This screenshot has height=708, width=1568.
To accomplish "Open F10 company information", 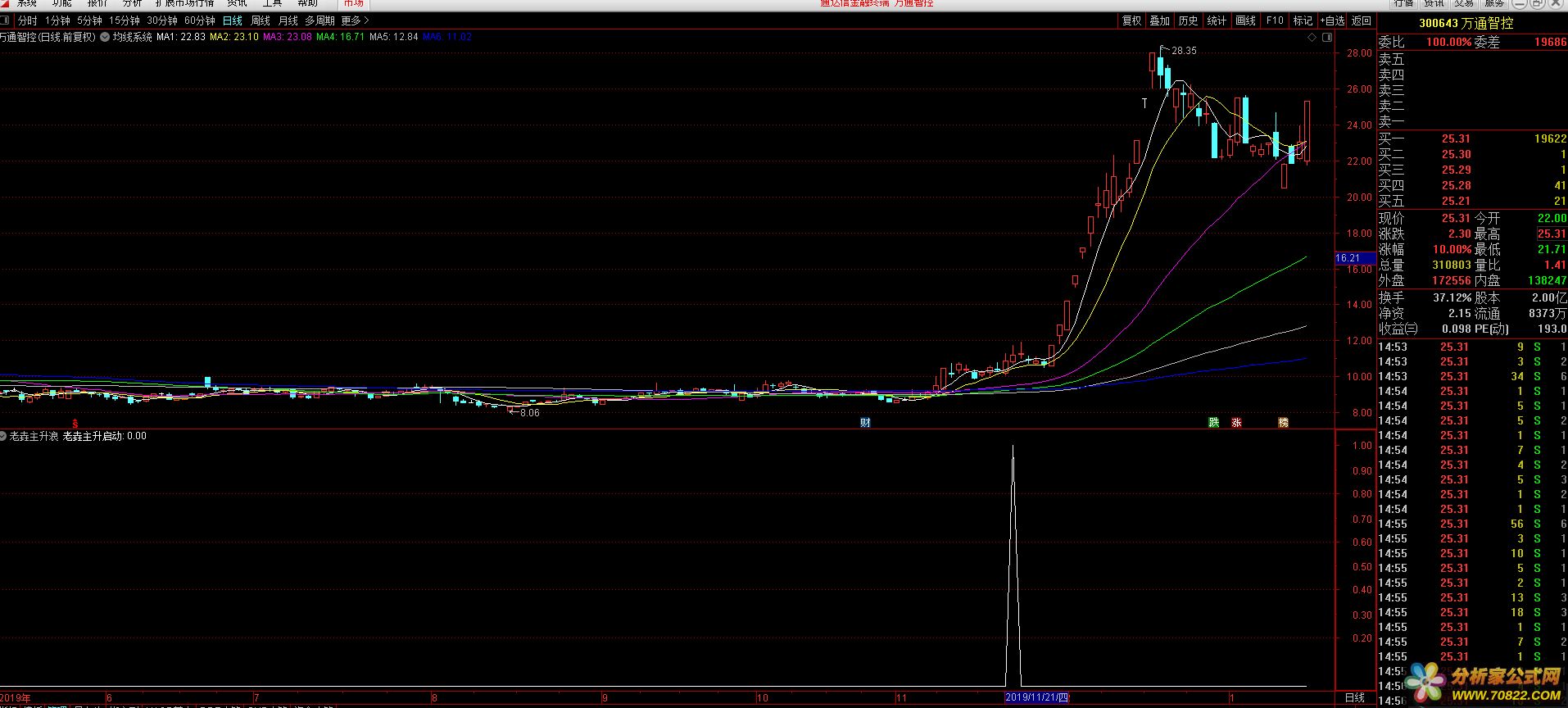I will tap(1275, 20).
